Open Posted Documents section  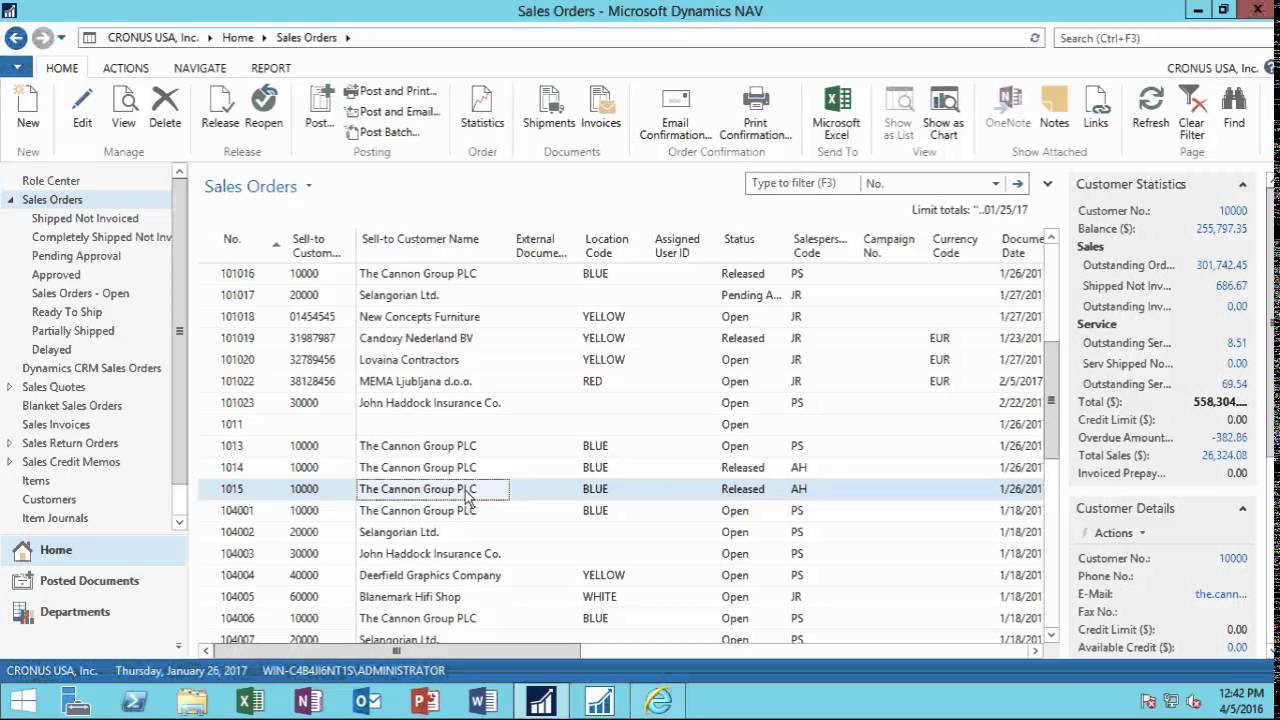(x=93, y=581)
